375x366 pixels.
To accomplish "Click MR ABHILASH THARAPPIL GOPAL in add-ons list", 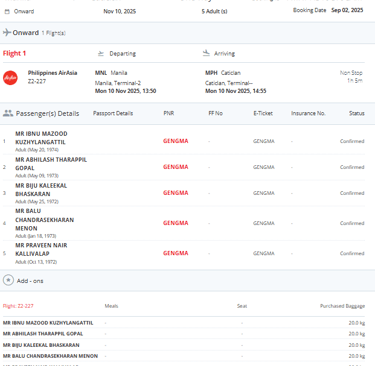I will pyautogui.click(x=43, y=334).
